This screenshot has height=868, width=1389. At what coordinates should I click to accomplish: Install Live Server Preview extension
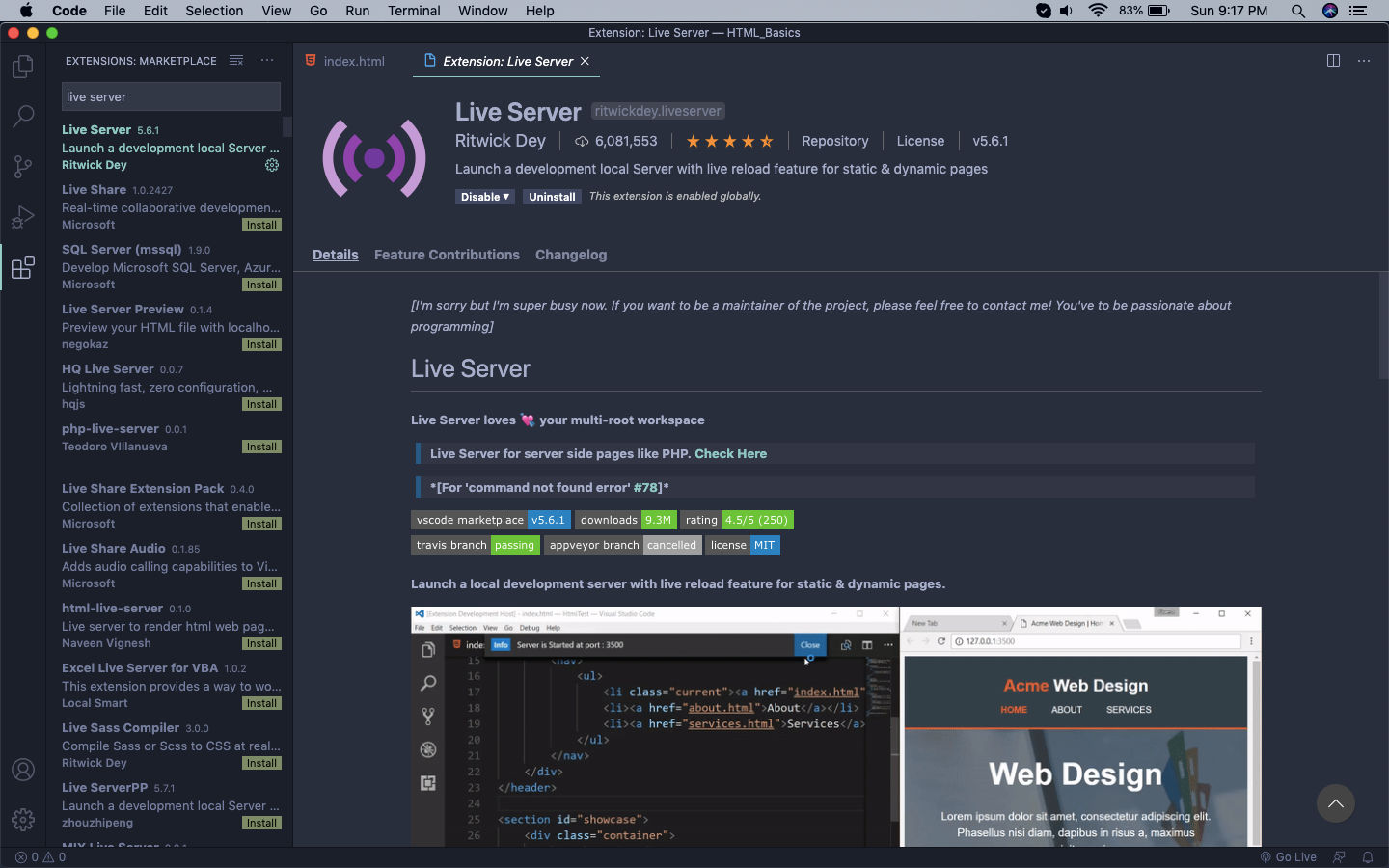261,344
